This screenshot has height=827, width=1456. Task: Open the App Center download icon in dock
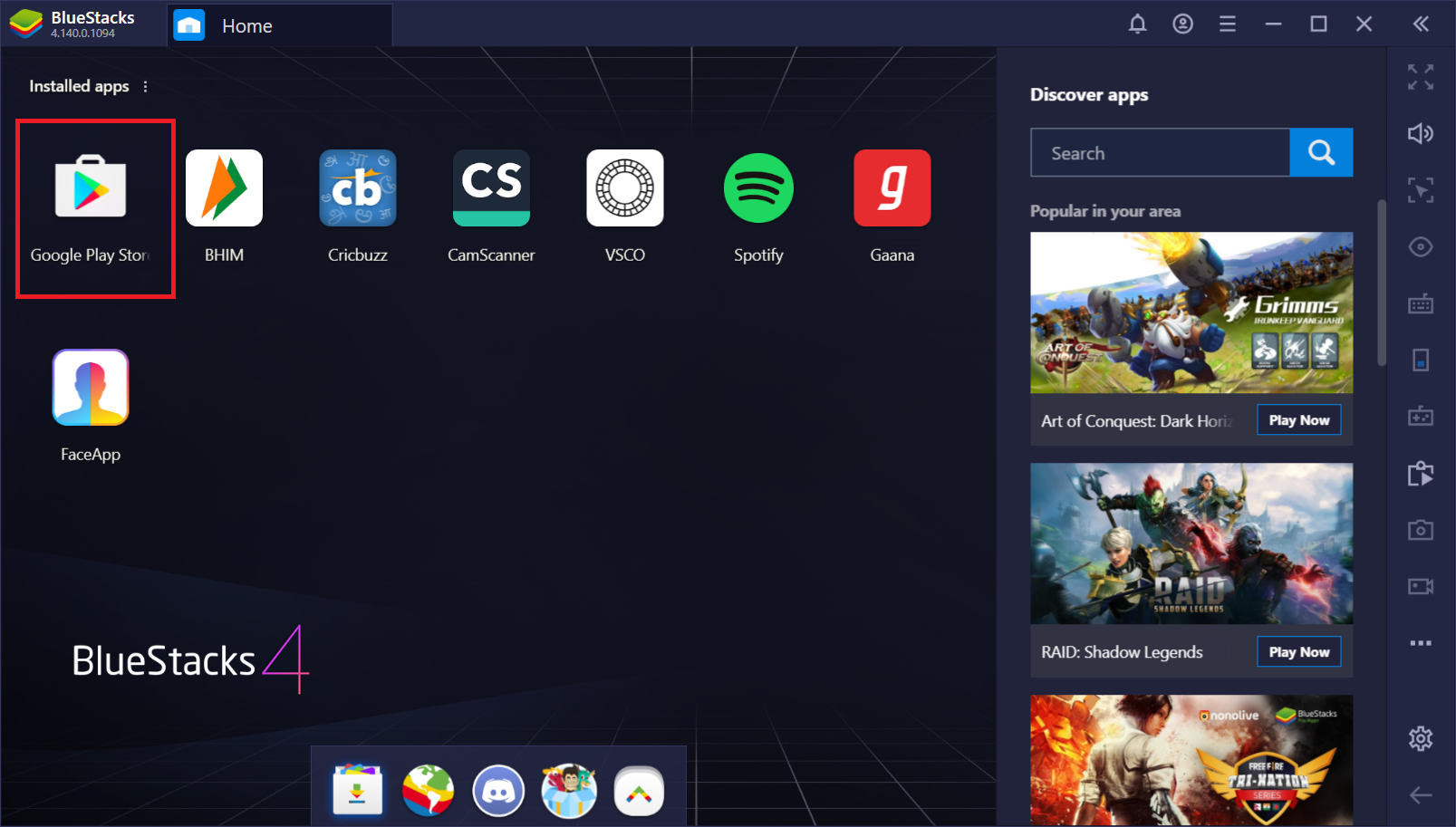pyautogui.click(x=357, y=790)
